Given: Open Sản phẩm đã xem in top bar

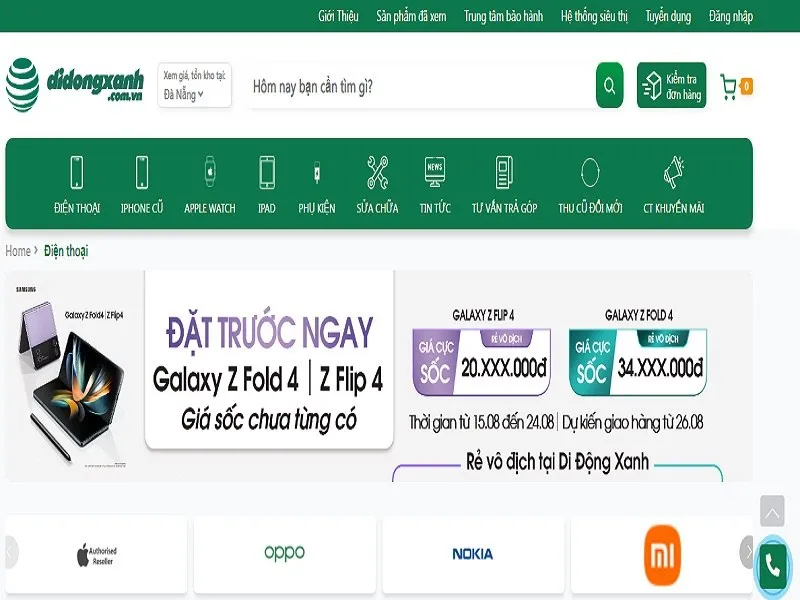Looking at the screenshot, I should 411,16.
